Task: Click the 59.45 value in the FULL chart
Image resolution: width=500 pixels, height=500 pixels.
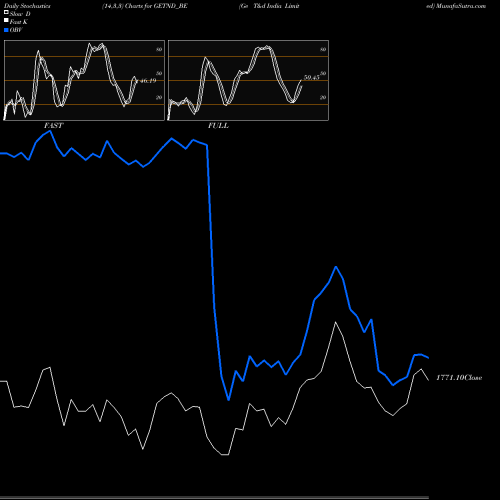Action: coord(312,77)
